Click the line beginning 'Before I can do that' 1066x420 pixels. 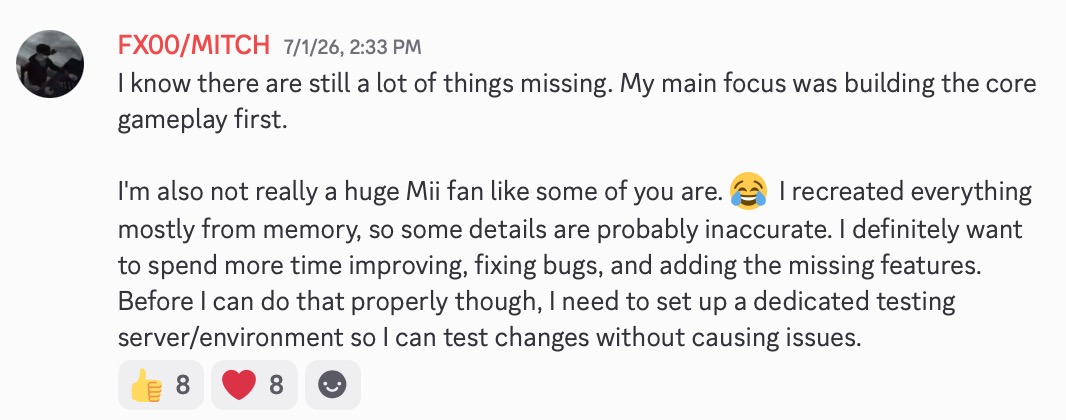(x=537, y=302)
